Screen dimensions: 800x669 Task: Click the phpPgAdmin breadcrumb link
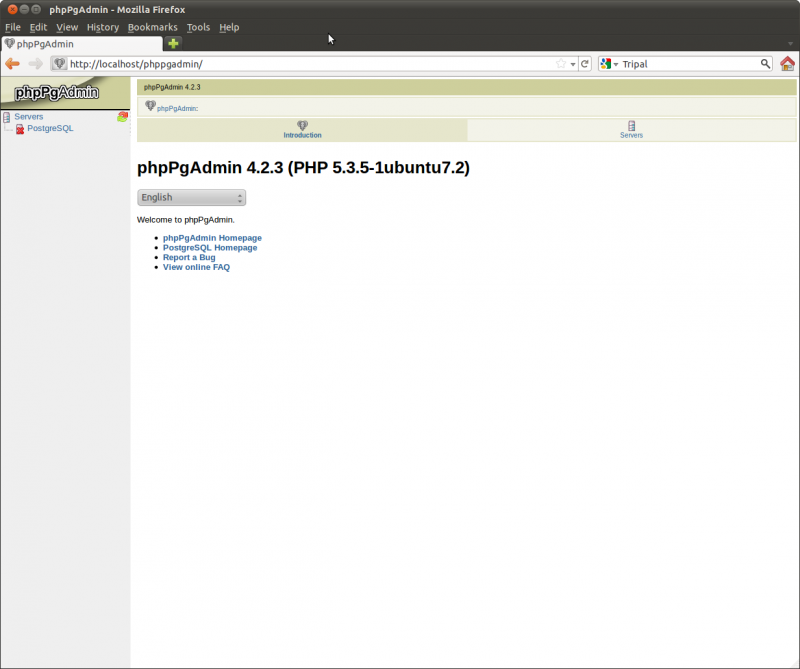pyautogui.click(x=177, y=109)
